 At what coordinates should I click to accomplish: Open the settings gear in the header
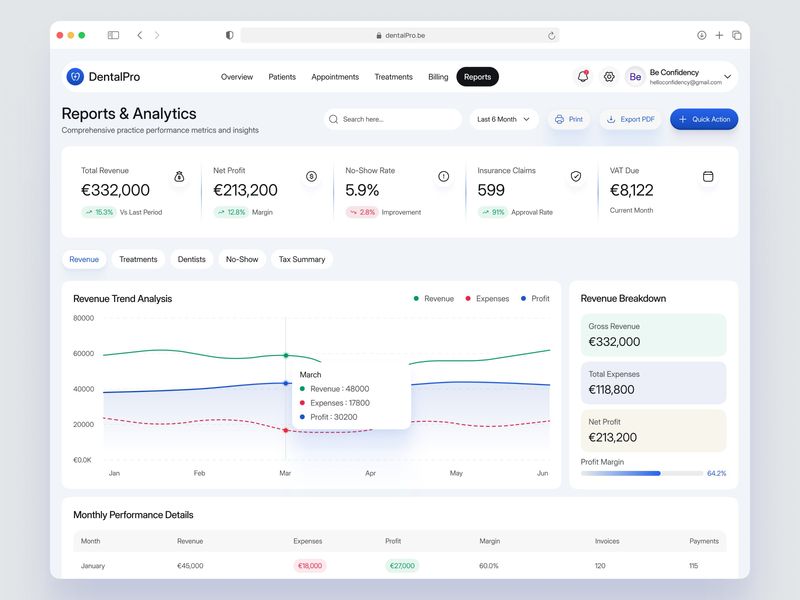pos(608,76)
